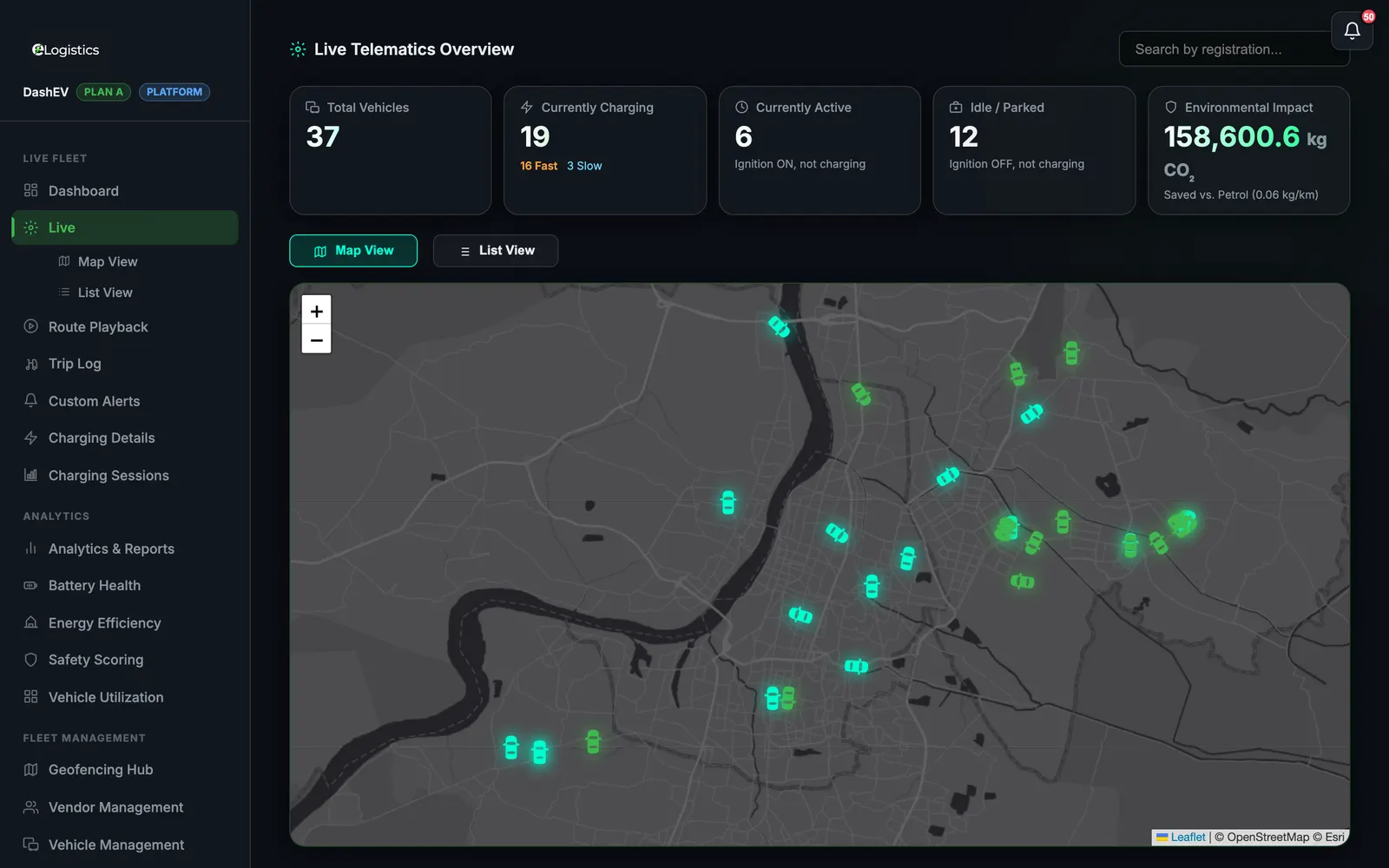This screenshot has width=1389, height=868.
Task: Click the 158,600.6 CO2 value
Action: (x=1232, y=136)
